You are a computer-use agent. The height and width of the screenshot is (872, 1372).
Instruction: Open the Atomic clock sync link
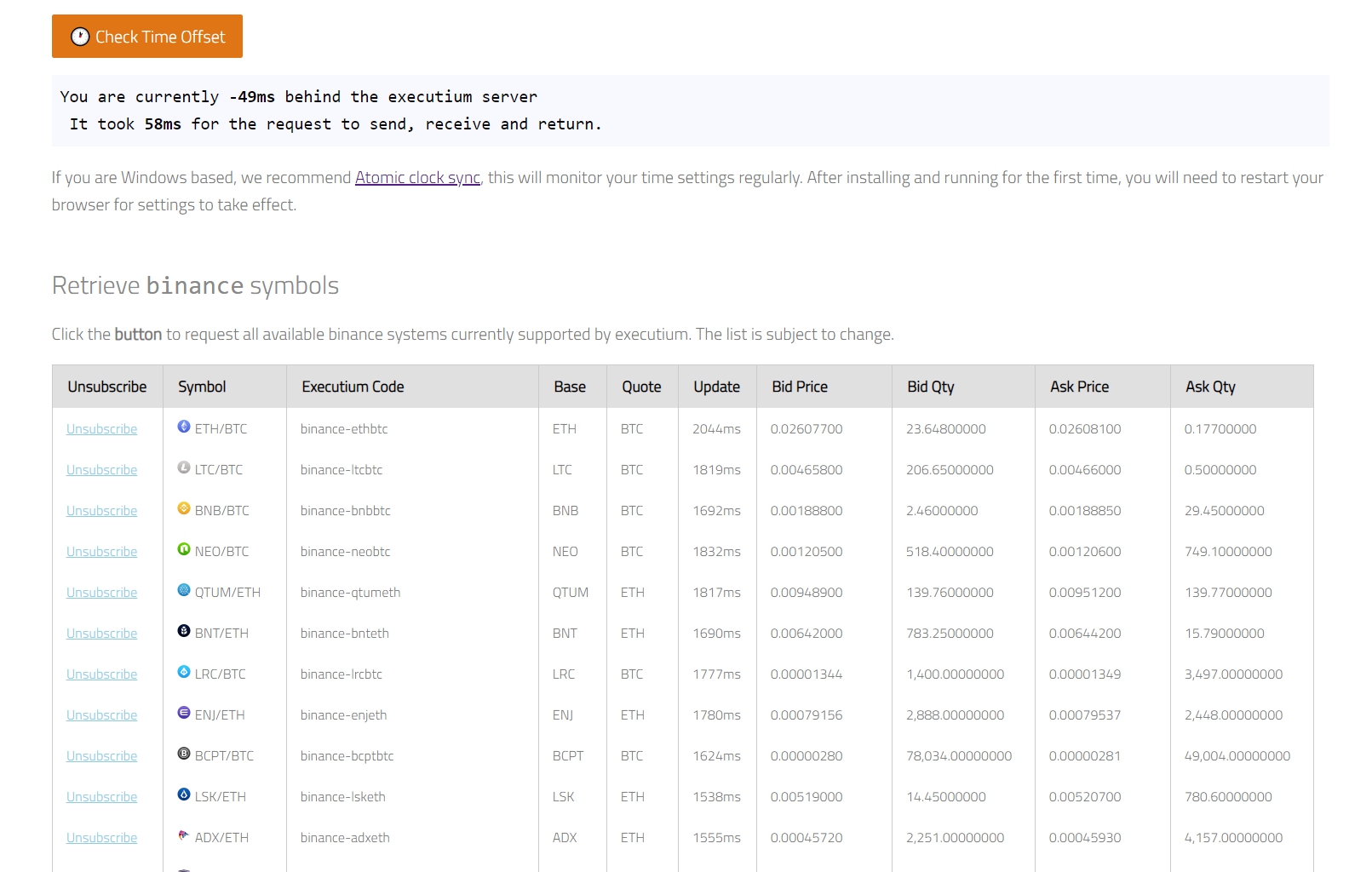pyautogui.click(x=417, y=177)
